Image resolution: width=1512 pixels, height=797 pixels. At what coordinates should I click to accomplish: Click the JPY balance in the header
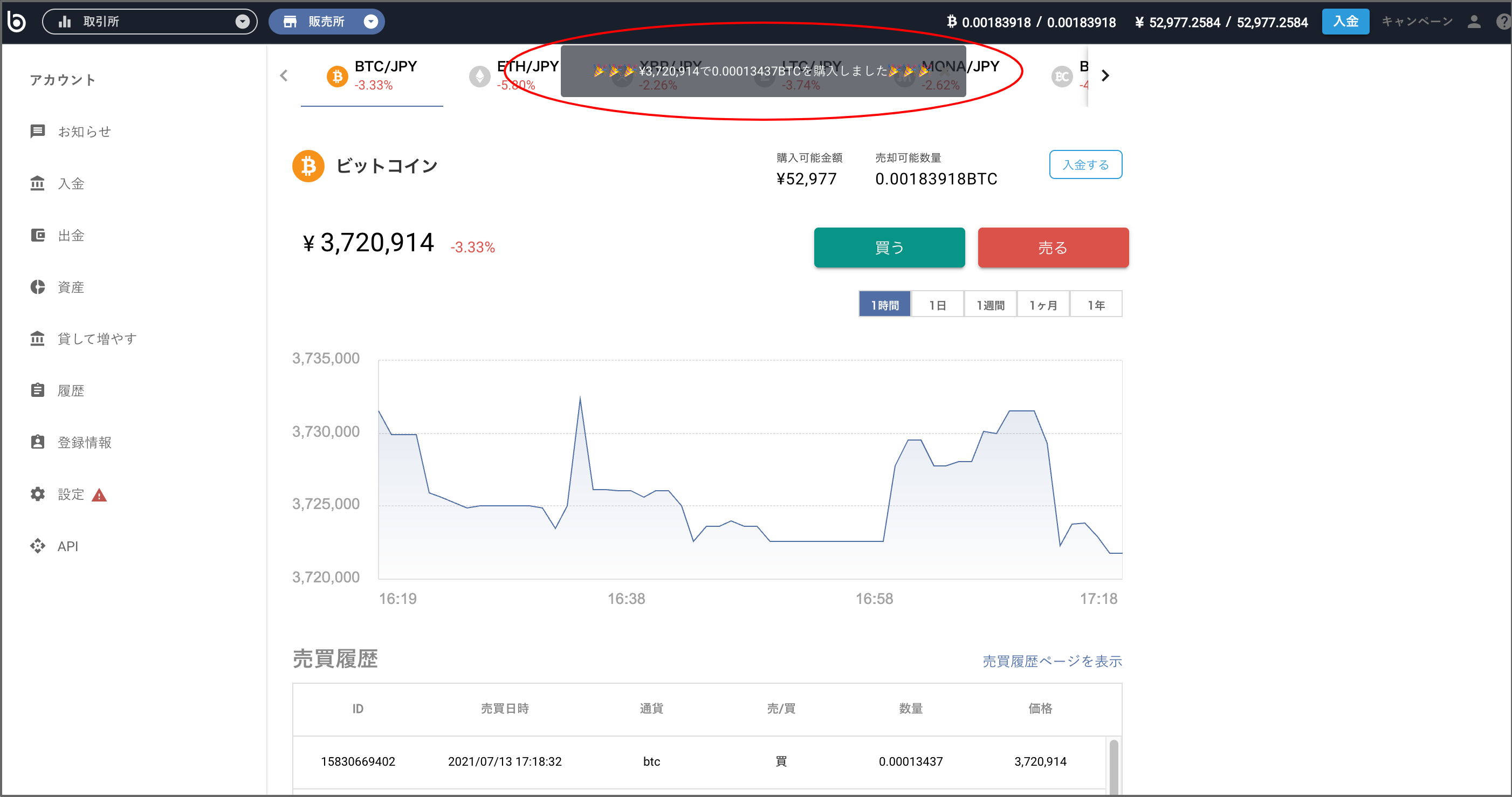(1221, 22)
